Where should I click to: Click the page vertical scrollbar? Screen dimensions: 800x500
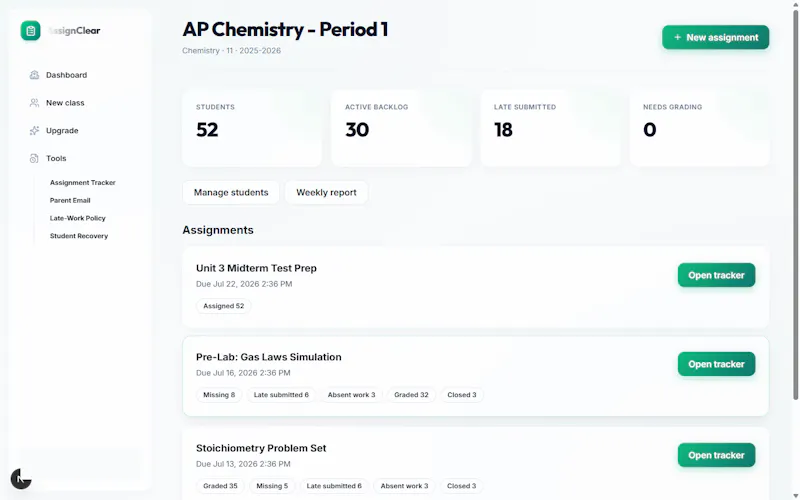(795, 204)
